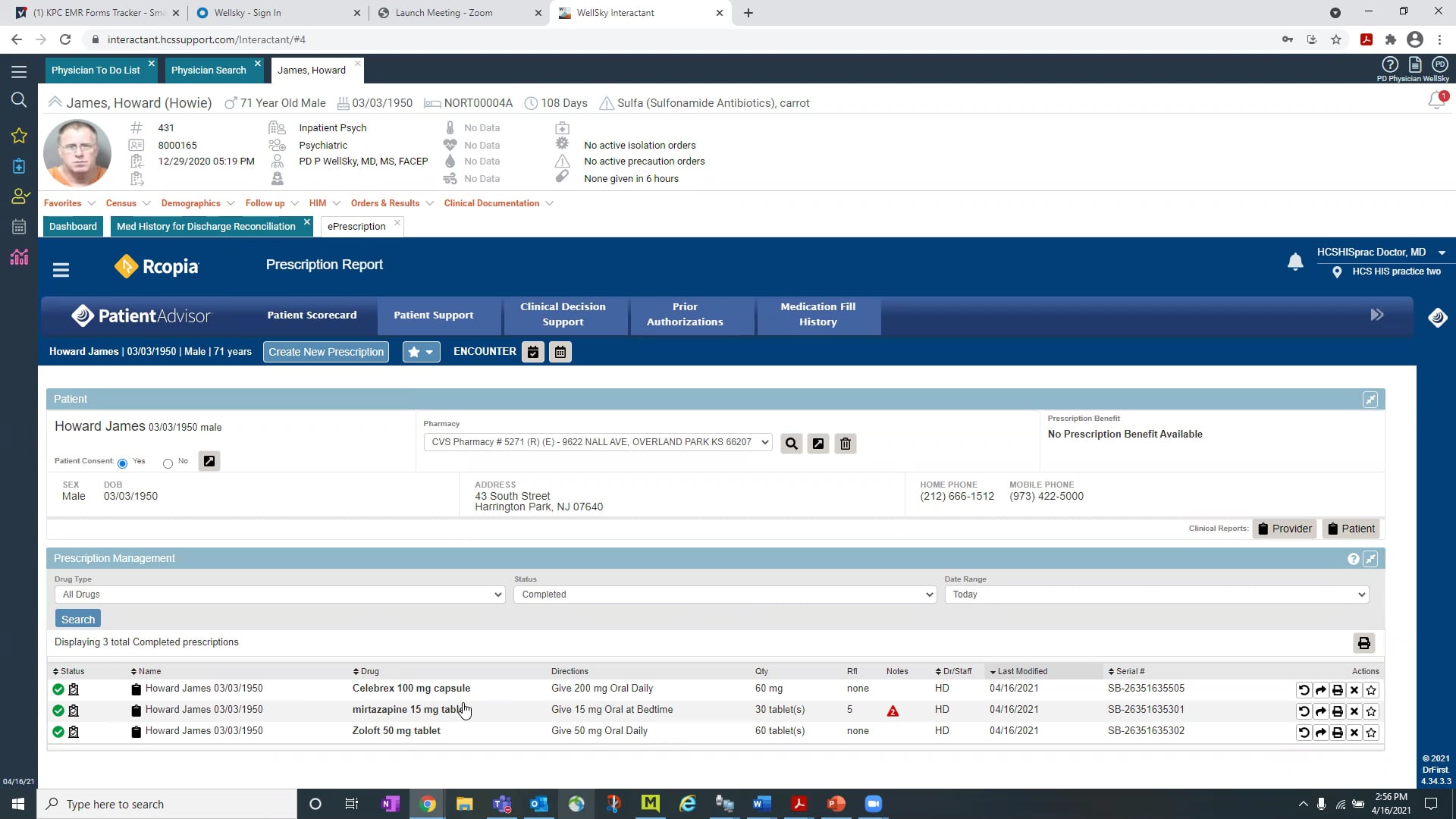Sort by the Last Modified column
Viewport: 1456px width, 819px height.
pos(1021,671)
